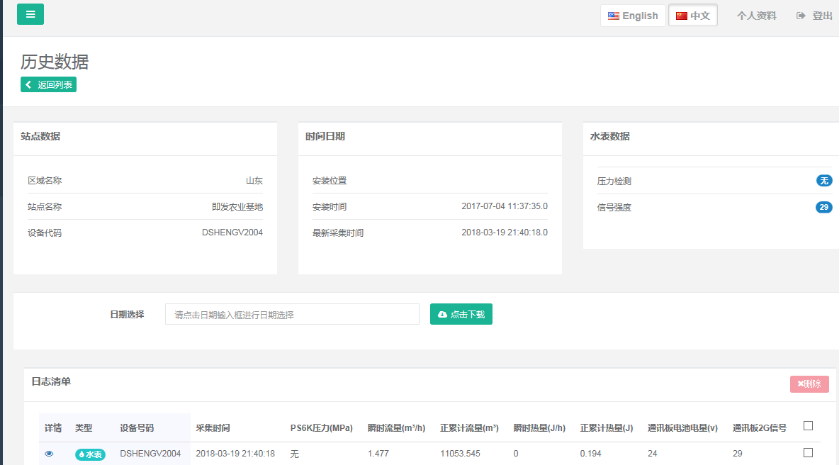Image resolution: width=840 pixels, height=465 pixels.
Task: Log out via 登出 link
Action: pyautogui.click(x=814, y=16)
